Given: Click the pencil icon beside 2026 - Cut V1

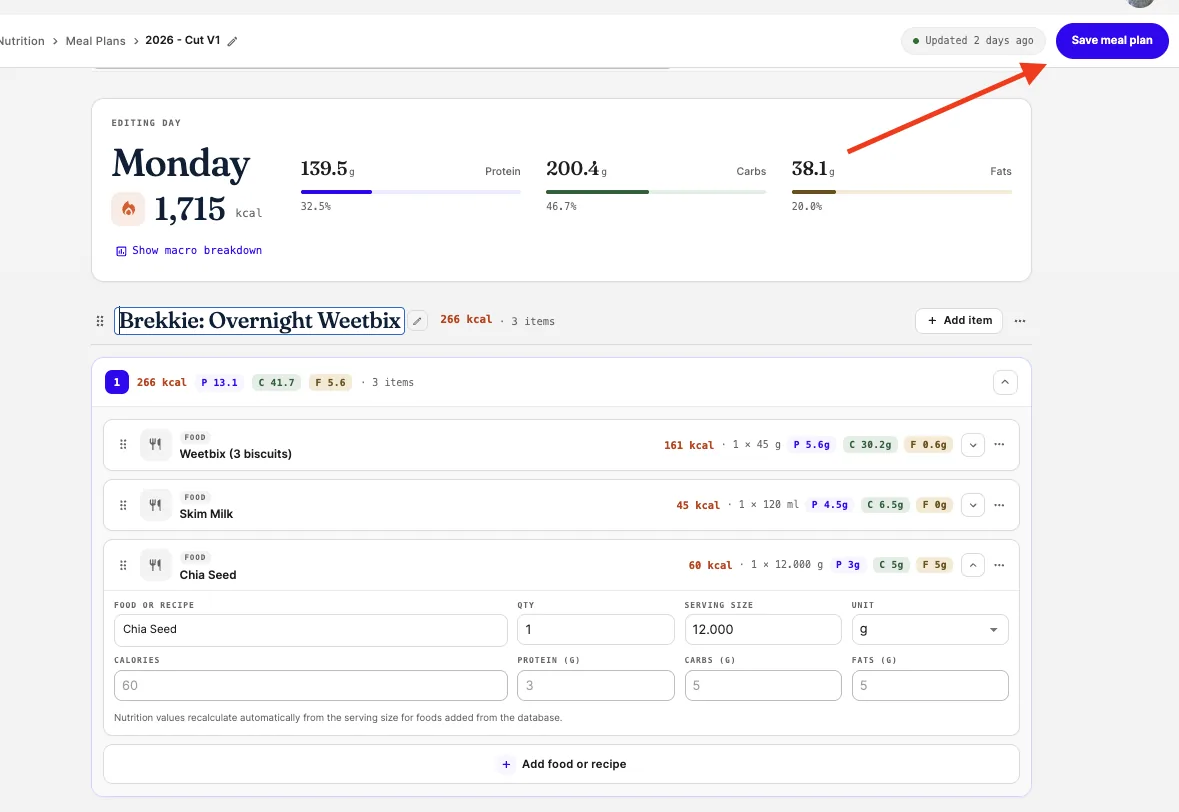Looking at the screenshot, I should 232,41.
